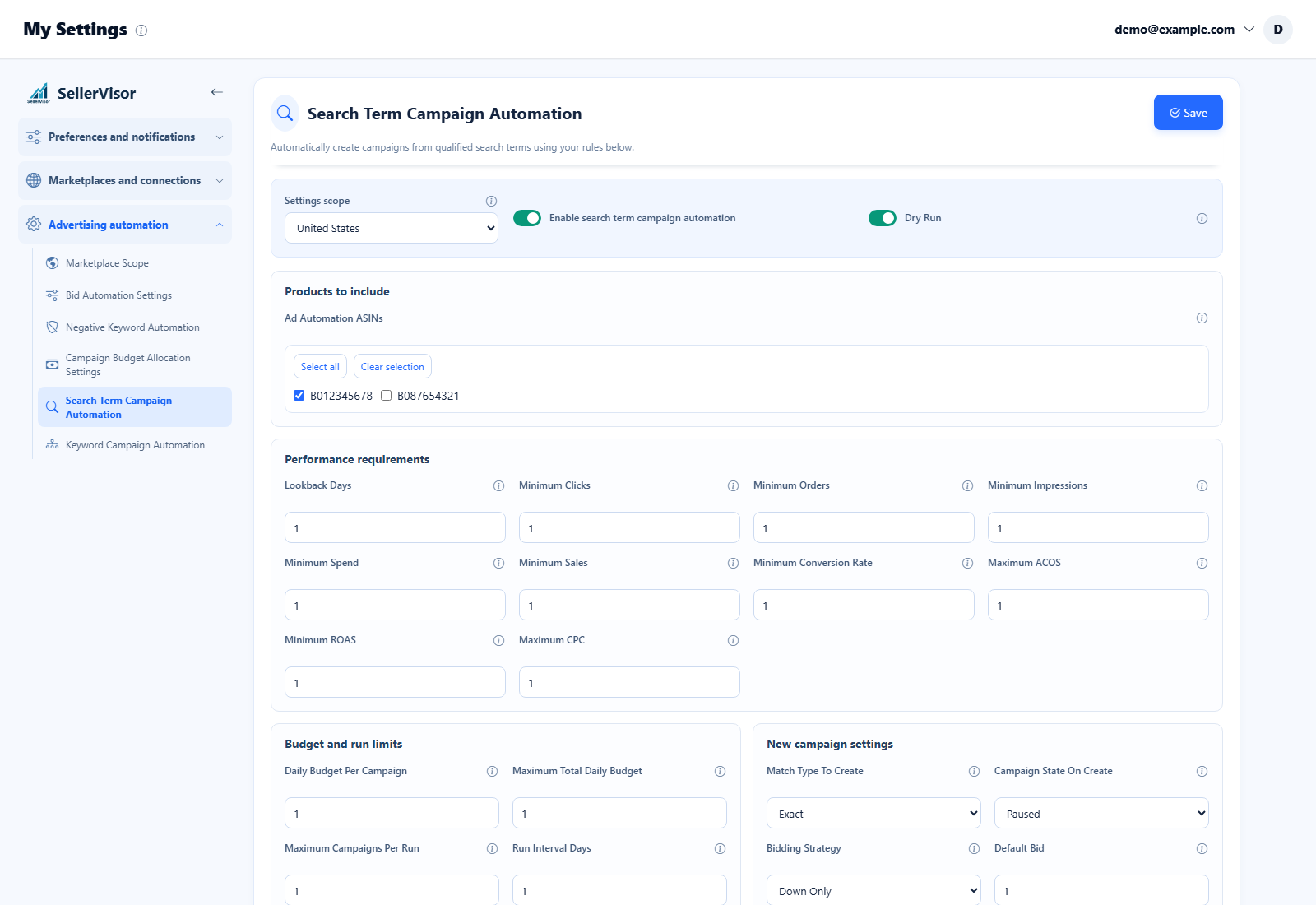Viewport: 1316px width, 905px height.
Task: Open the Campaign State Paused dropdown
Action: click(1101, 813)
